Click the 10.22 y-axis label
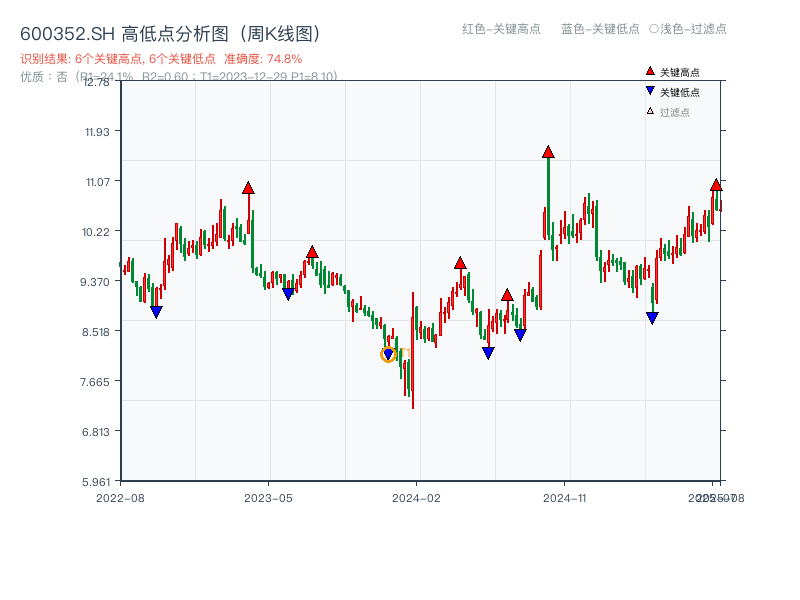Viewport: 800px width, 600px height. [96, 232]
